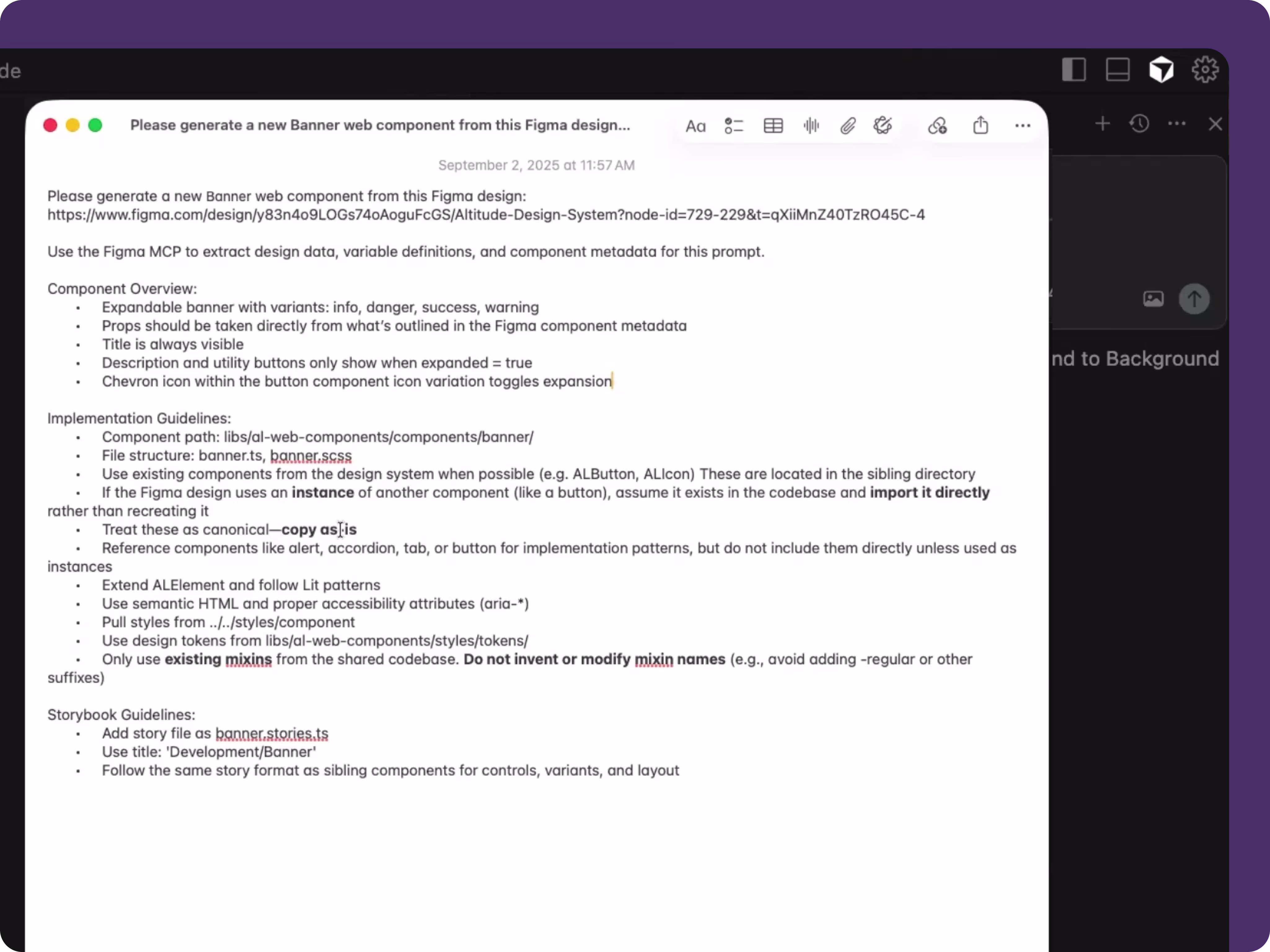Toggle the bottom panel layout view

(x=1118, y=69)
